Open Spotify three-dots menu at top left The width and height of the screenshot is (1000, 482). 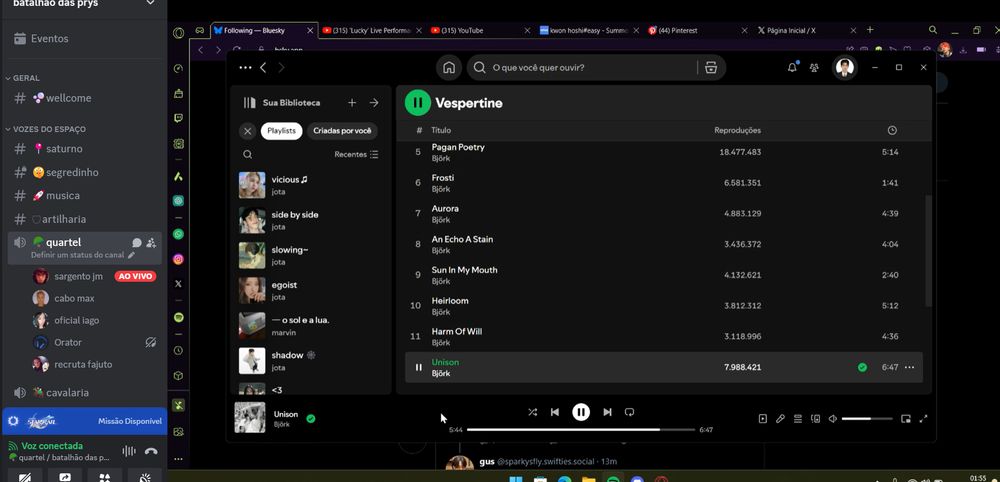tap(246, 68)
